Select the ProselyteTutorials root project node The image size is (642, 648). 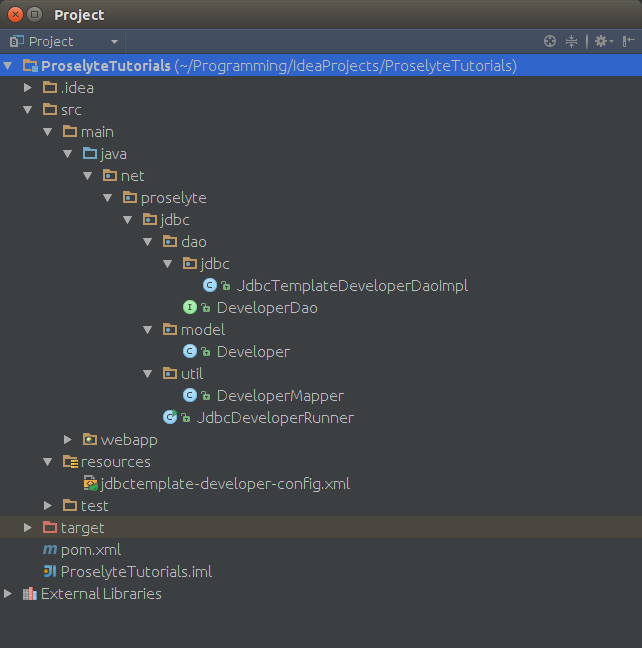click(x=105, y=66)
